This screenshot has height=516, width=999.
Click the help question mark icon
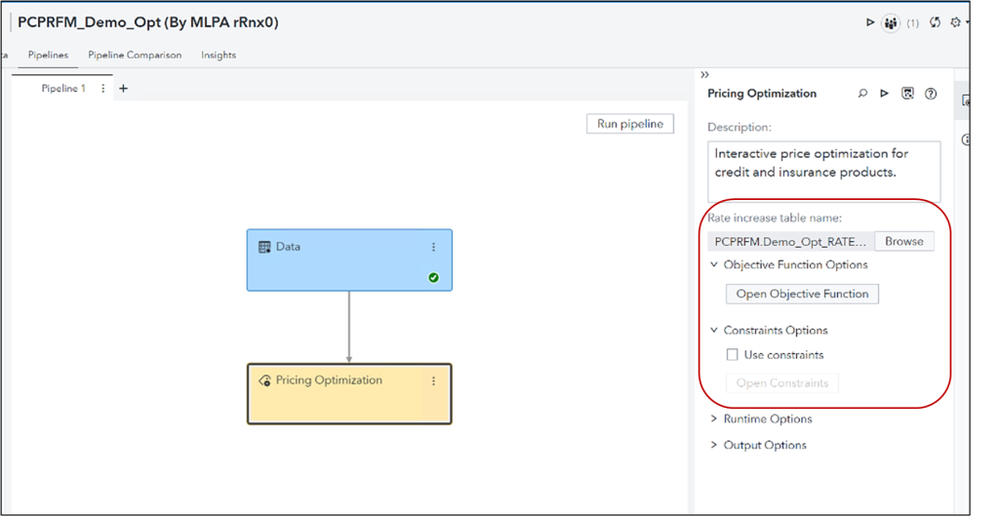point(931,94)
